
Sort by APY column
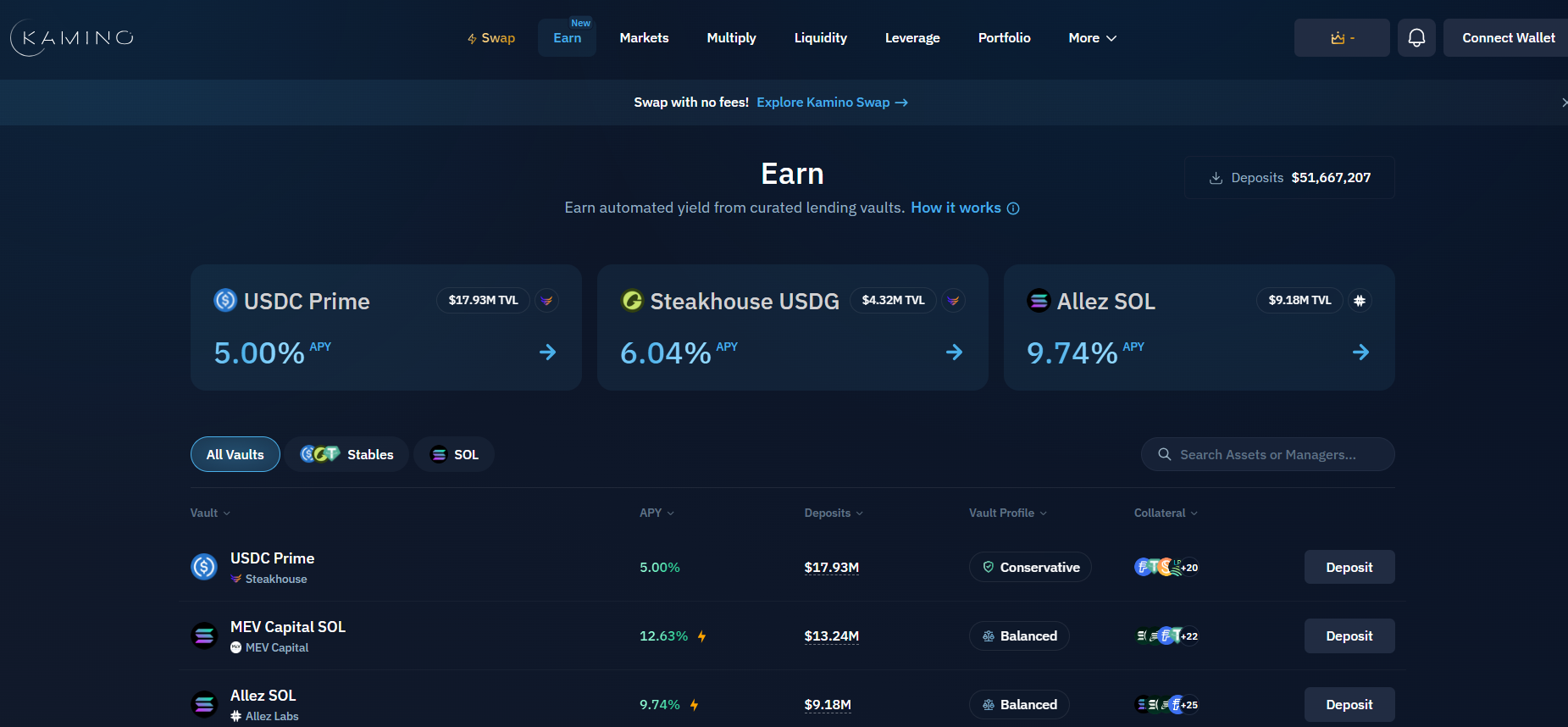[657, 513]
